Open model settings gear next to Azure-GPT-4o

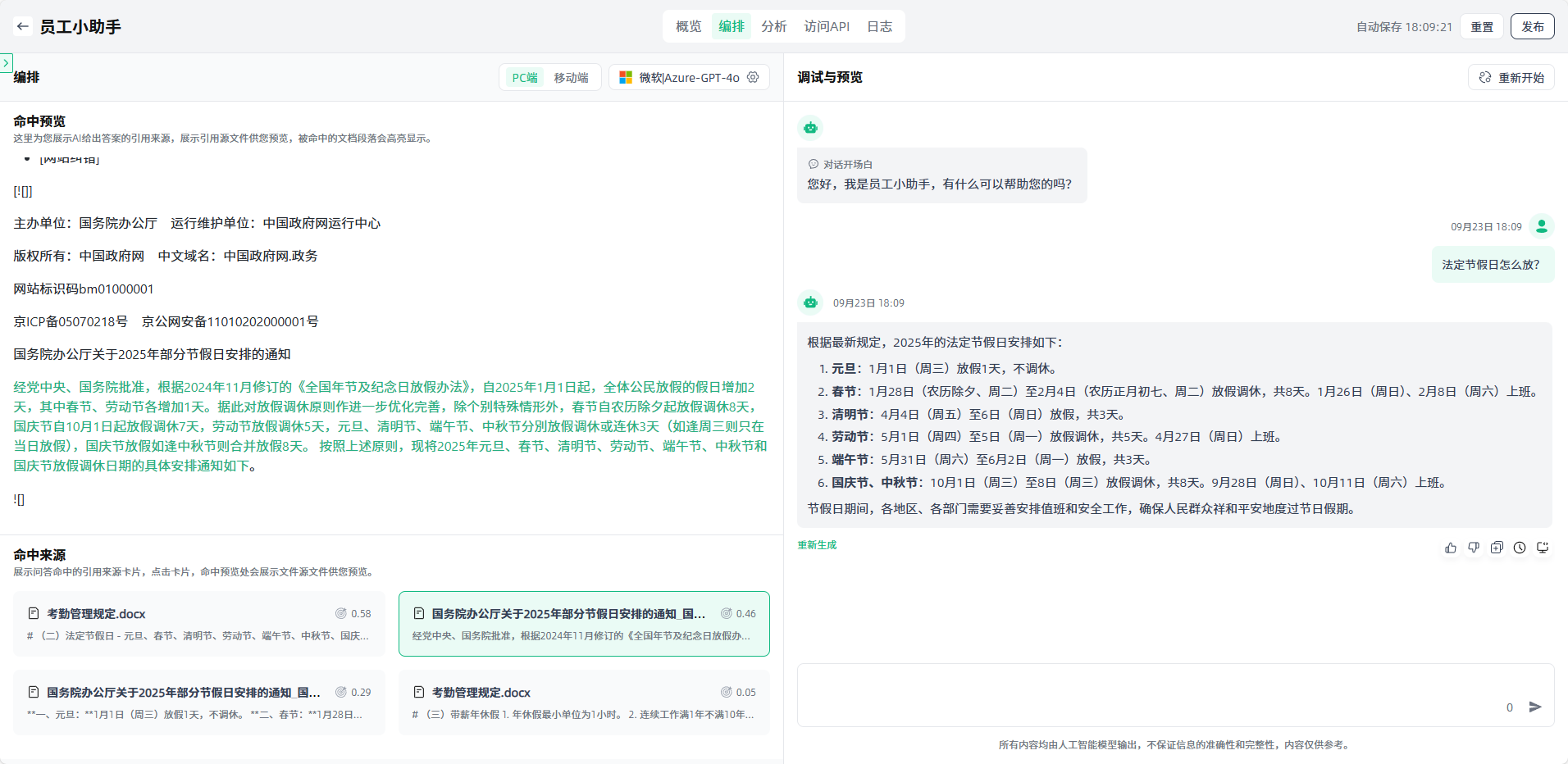753,77
